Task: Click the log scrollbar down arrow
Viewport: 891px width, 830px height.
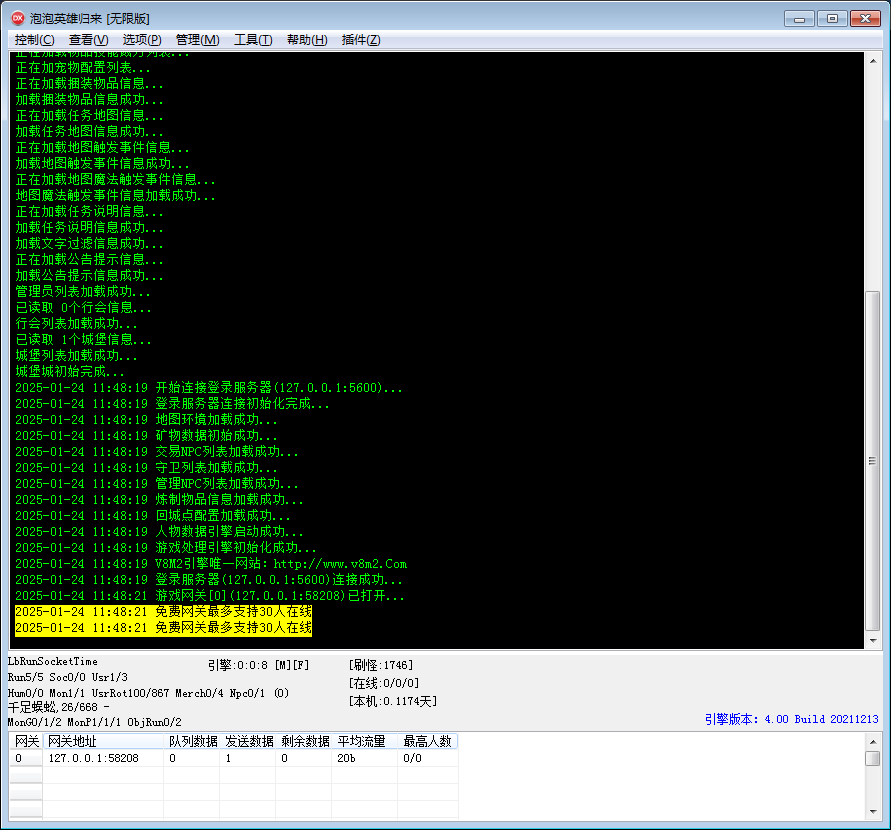Action: (873, 641)
